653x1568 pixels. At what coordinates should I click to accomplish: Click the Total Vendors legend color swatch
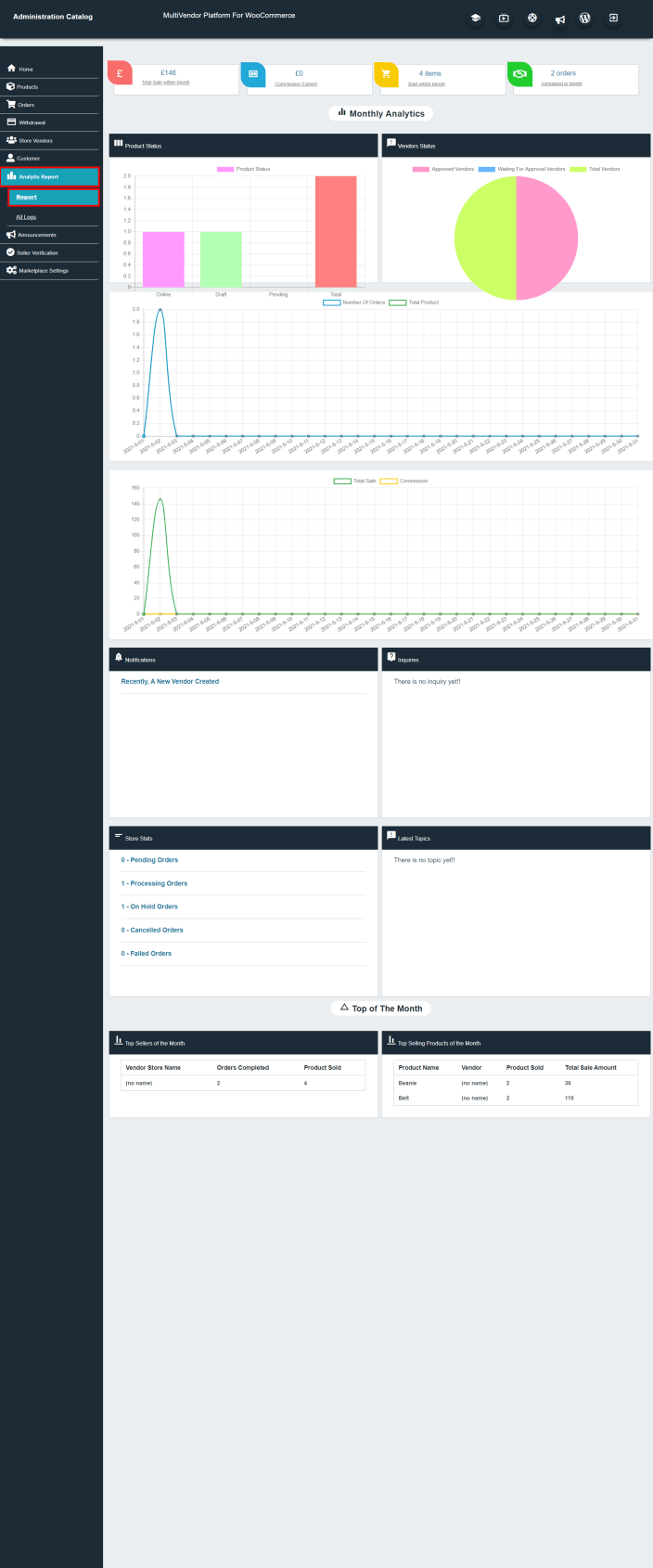578,169
